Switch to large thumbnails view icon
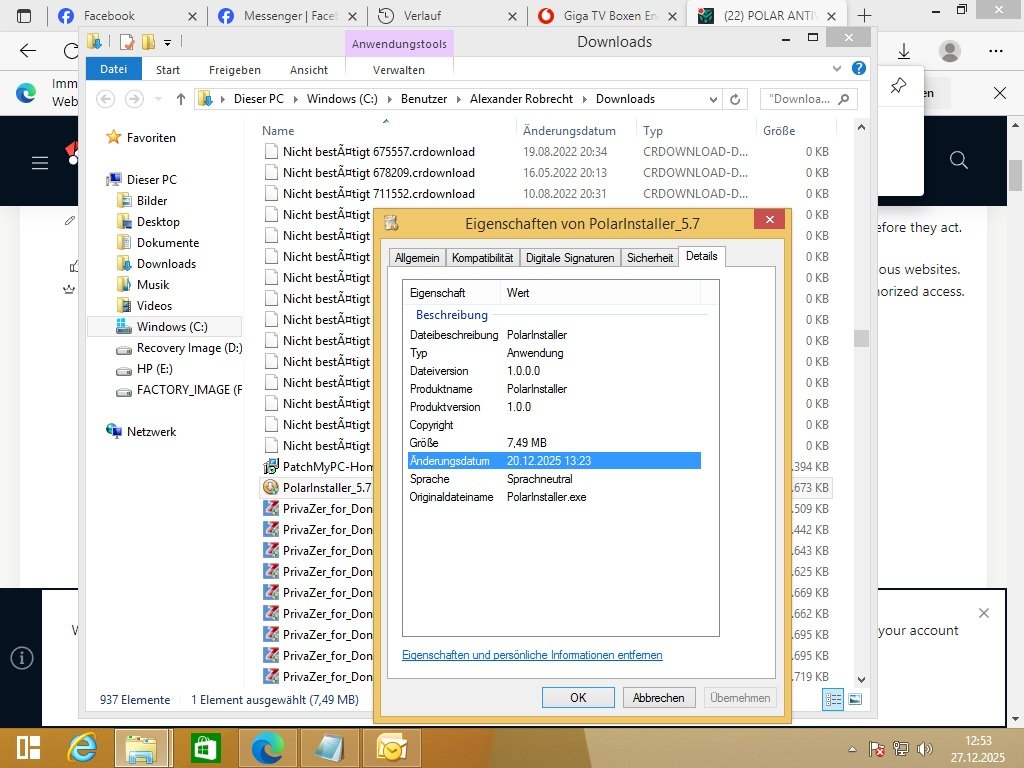This screenshot has height=768, width=1024. point(855,699)
